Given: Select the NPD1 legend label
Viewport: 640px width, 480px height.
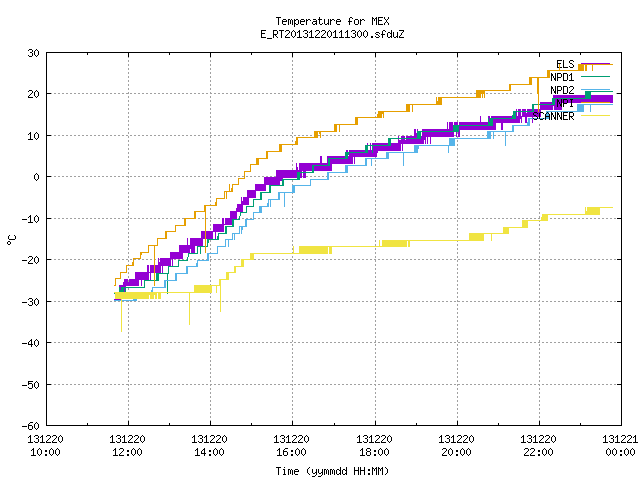Looking at the screenshot, I should click(562, 77).
